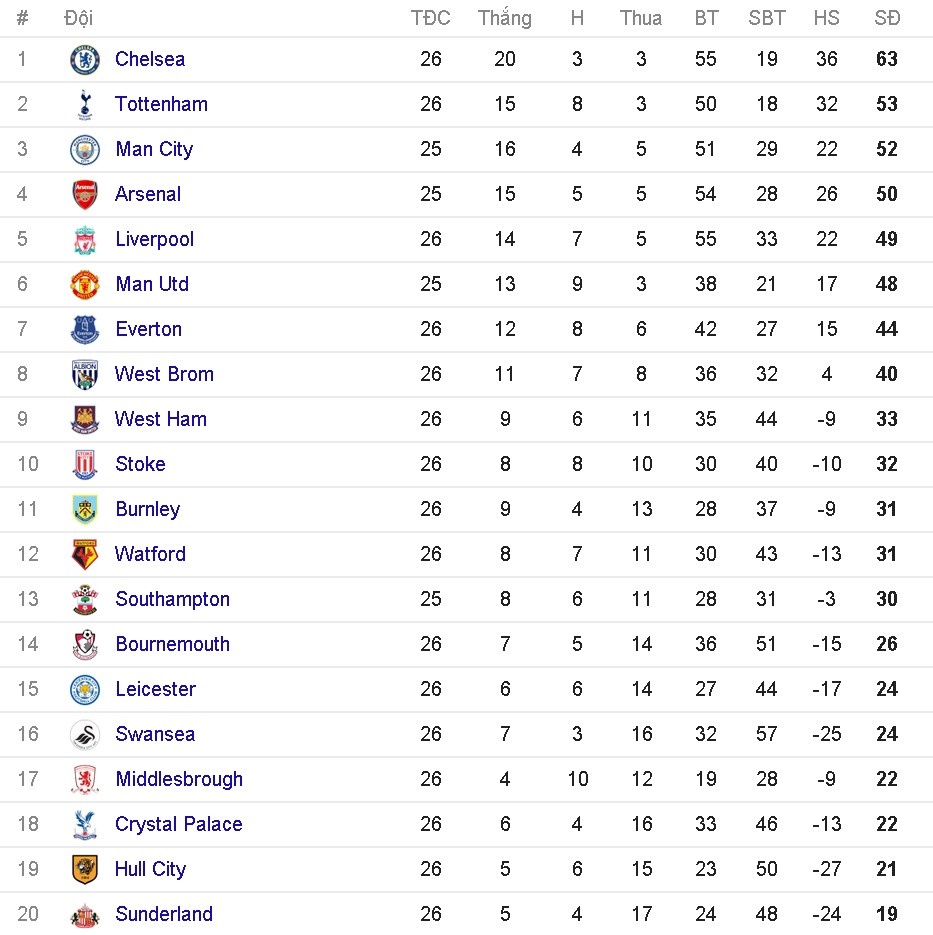The width and height of the screenshot is (933, 935).
Task: Click the 'Đội' team column header
Action: click(x=78, y=18)
